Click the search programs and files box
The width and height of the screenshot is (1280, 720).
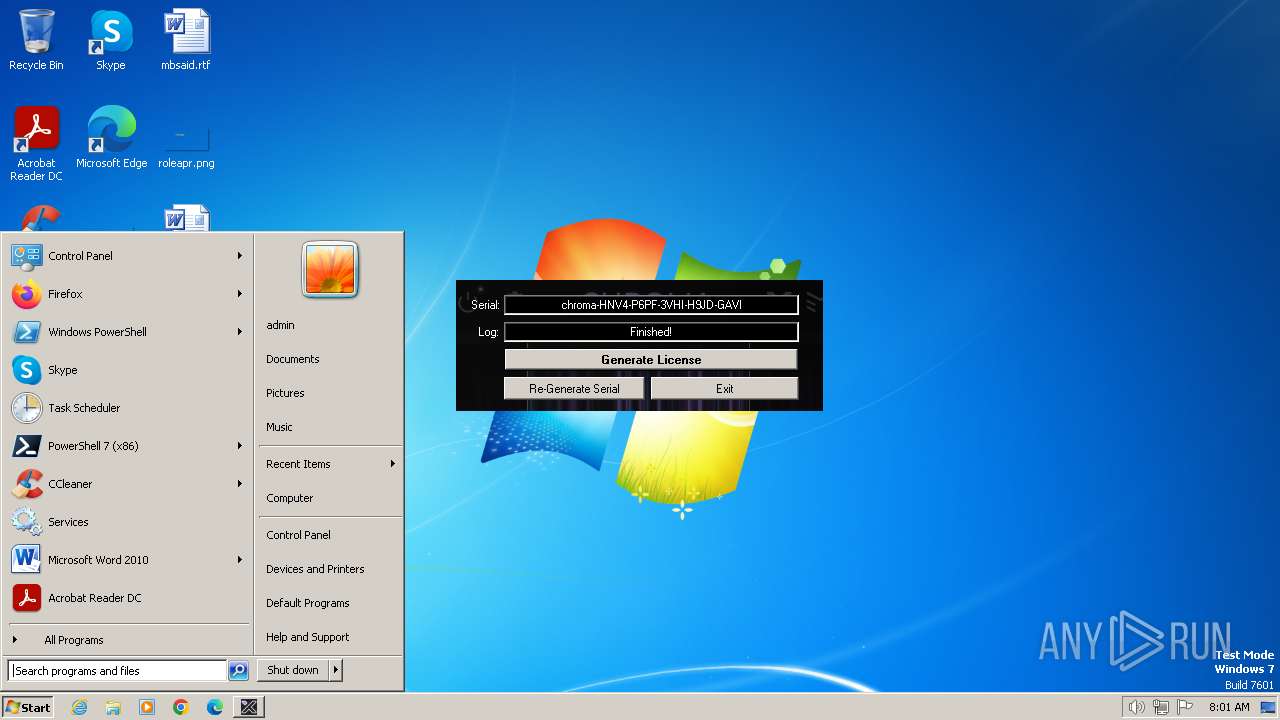click(x=117, y=671)
